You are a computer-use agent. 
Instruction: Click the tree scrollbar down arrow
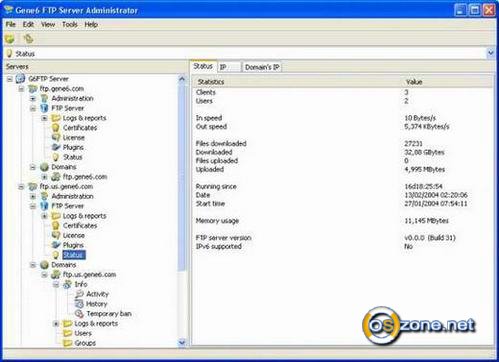182,342
